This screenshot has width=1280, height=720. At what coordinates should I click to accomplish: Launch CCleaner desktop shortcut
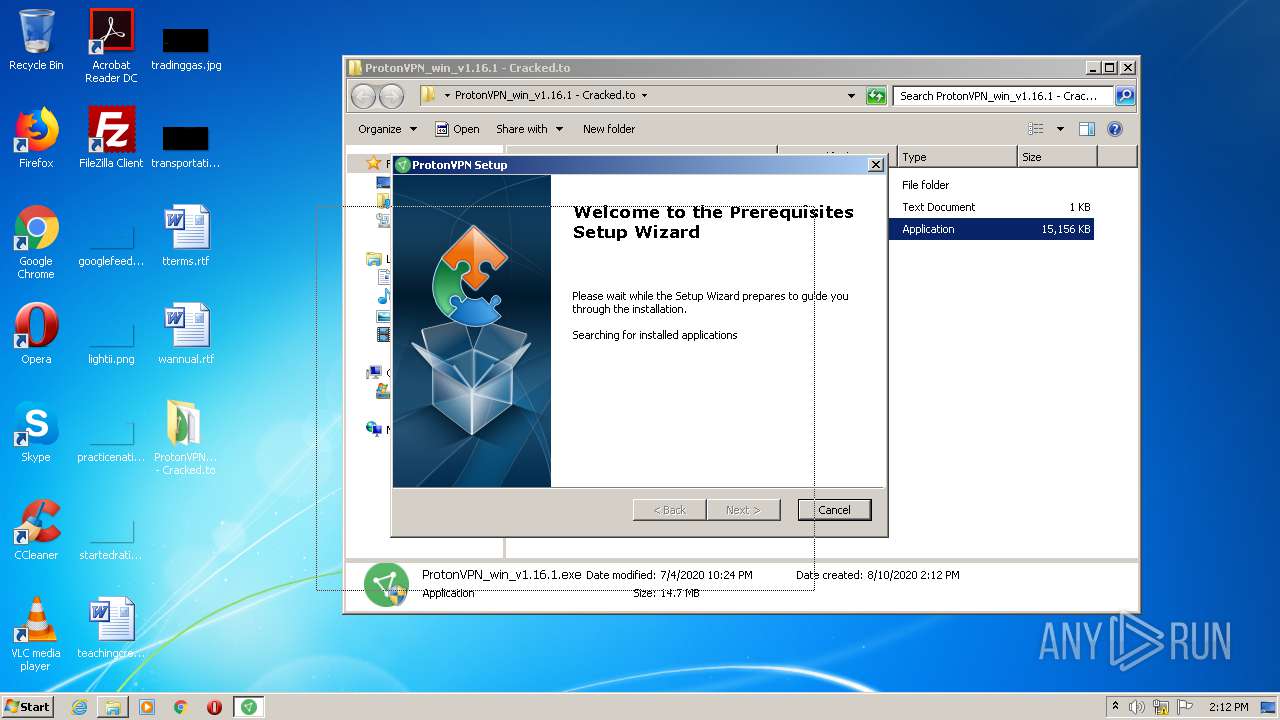[x=36, y=530]
